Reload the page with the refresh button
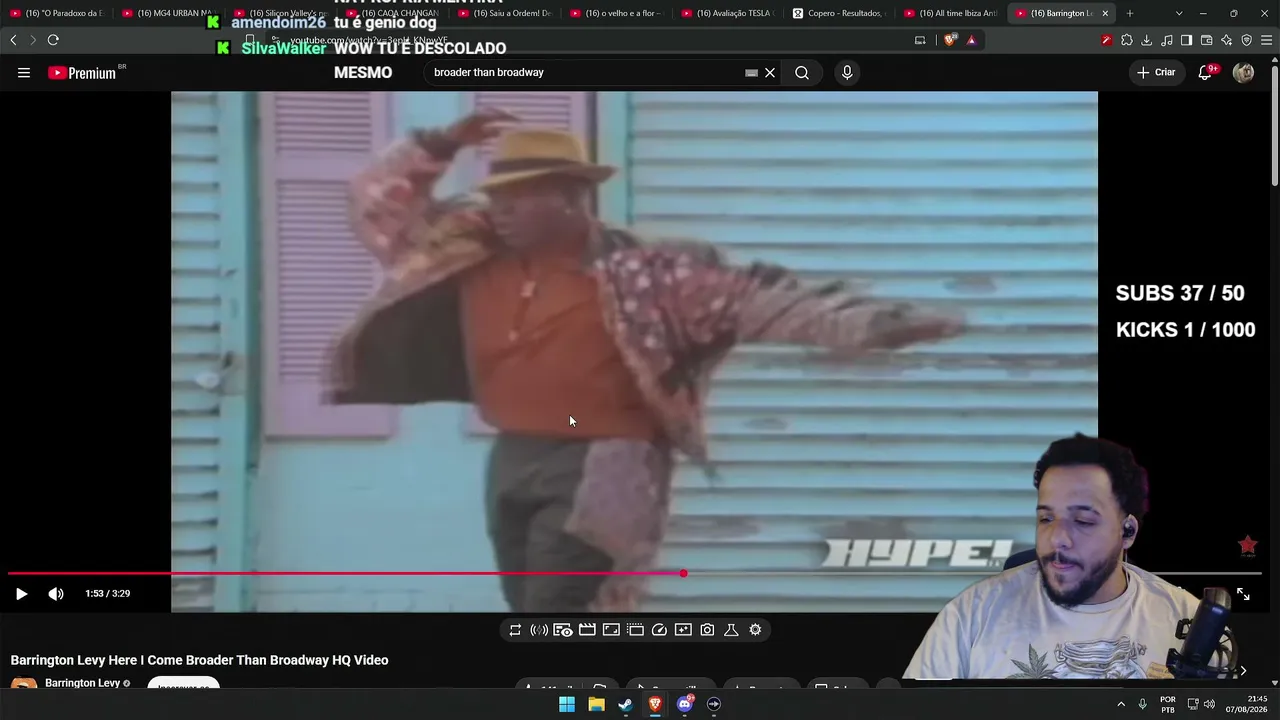Screen dimensions: 1280x720 click(x=53, y=40)
